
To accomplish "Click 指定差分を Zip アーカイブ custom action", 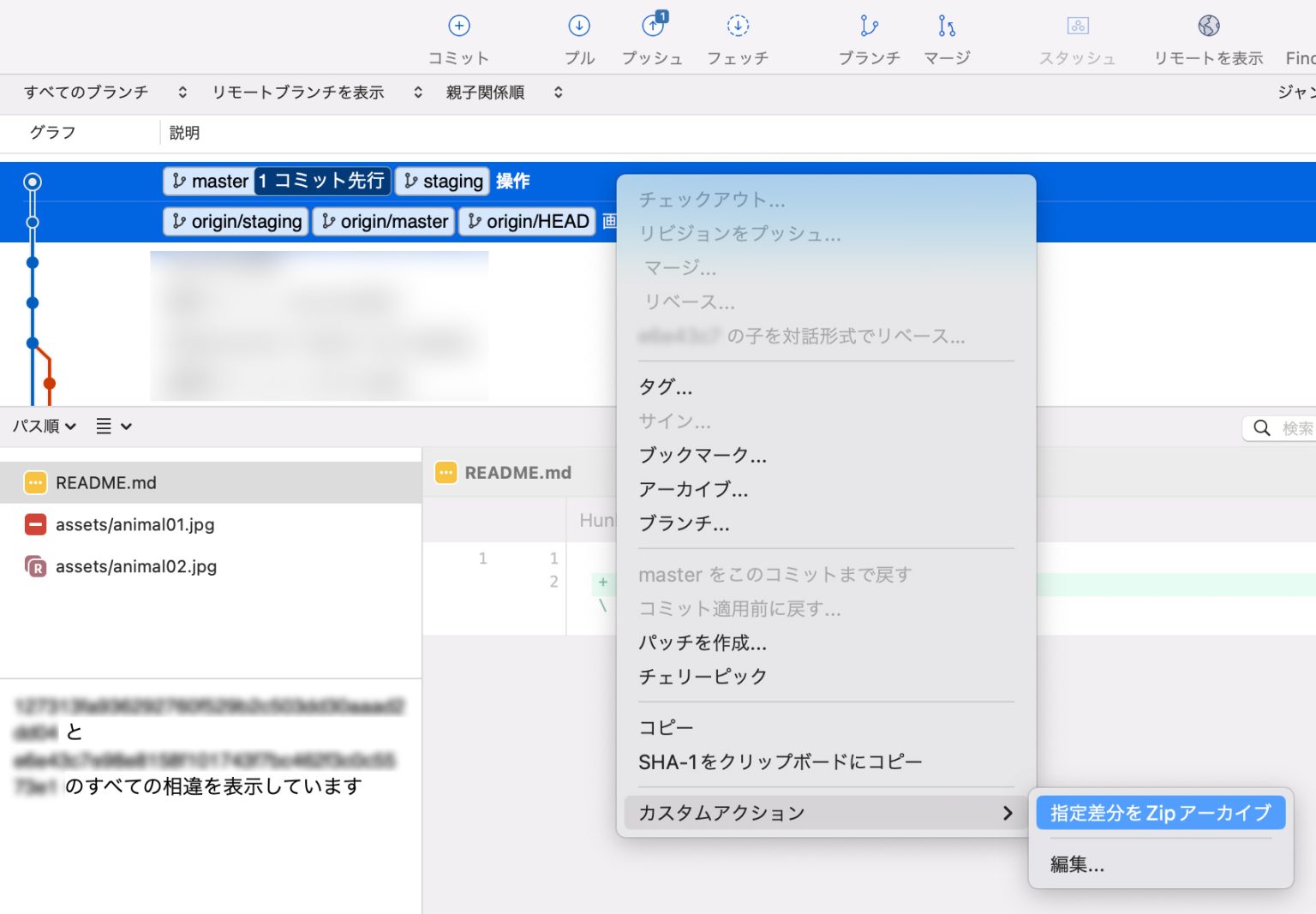I will pyautogui.click(x=1159, y=812).
